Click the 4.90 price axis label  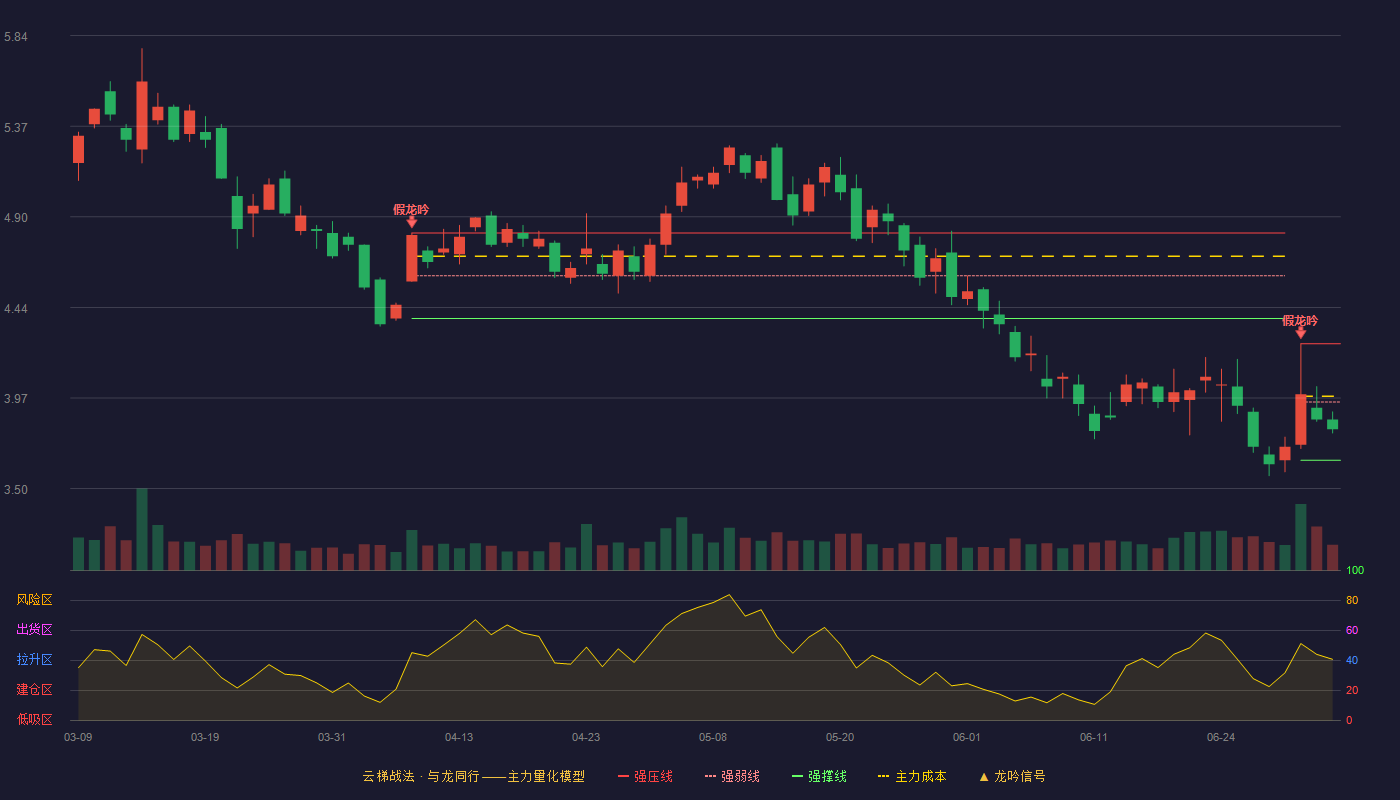tap(15, 218)
